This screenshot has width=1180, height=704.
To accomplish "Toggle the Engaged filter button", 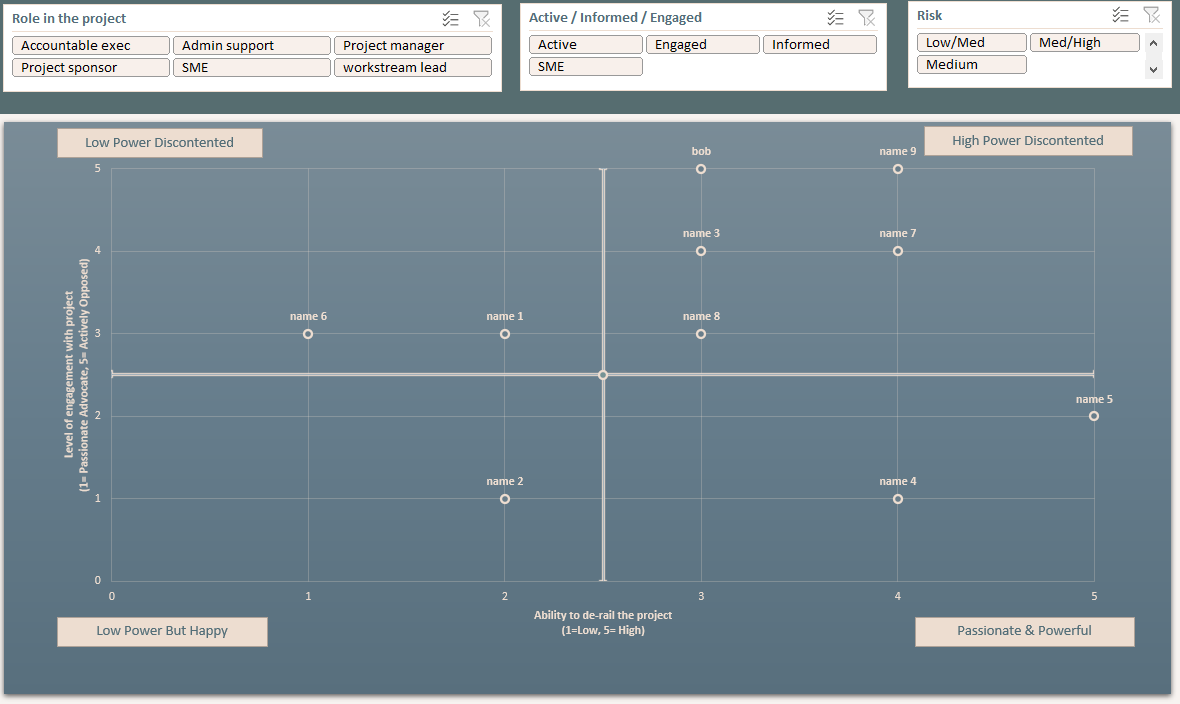I will click(703, 44).
